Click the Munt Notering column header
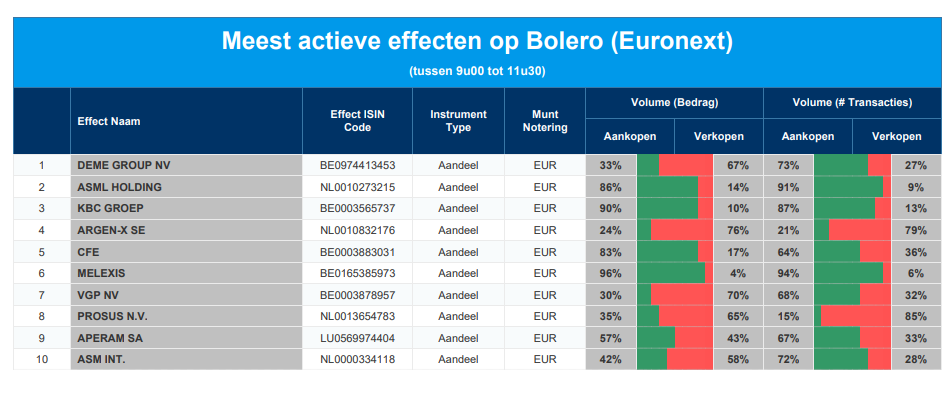 tap(545, 121)
